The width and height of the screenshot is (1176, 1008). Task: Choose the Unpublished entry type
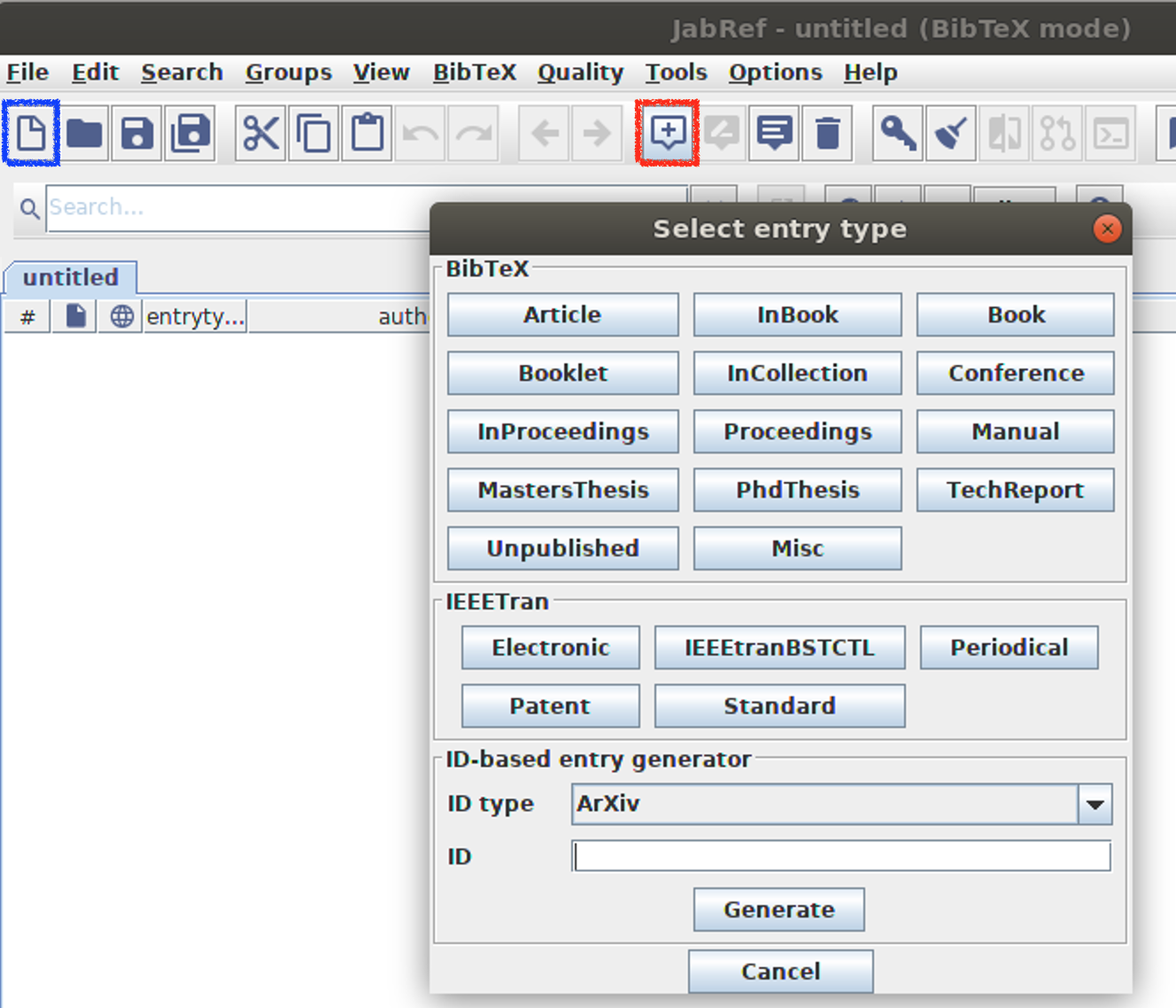pyautogui.click(x=563, y=548)
